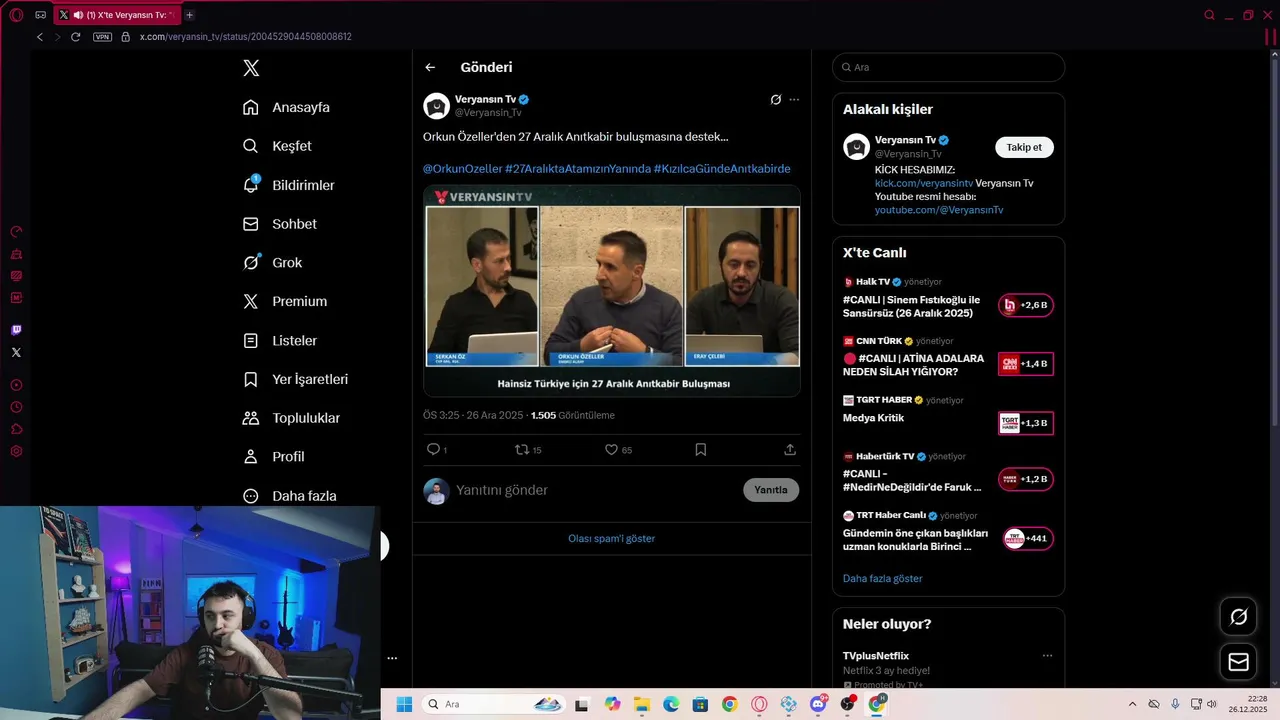Viewport: 1280px width, 720px height.
Task: Open Opera sidebar player icon
Action: (16, 385)
